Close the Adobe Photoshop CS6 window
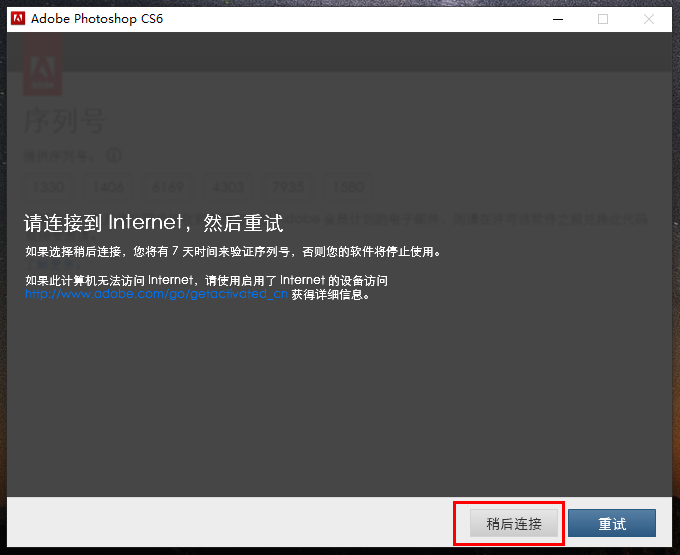 click(649, 19)
